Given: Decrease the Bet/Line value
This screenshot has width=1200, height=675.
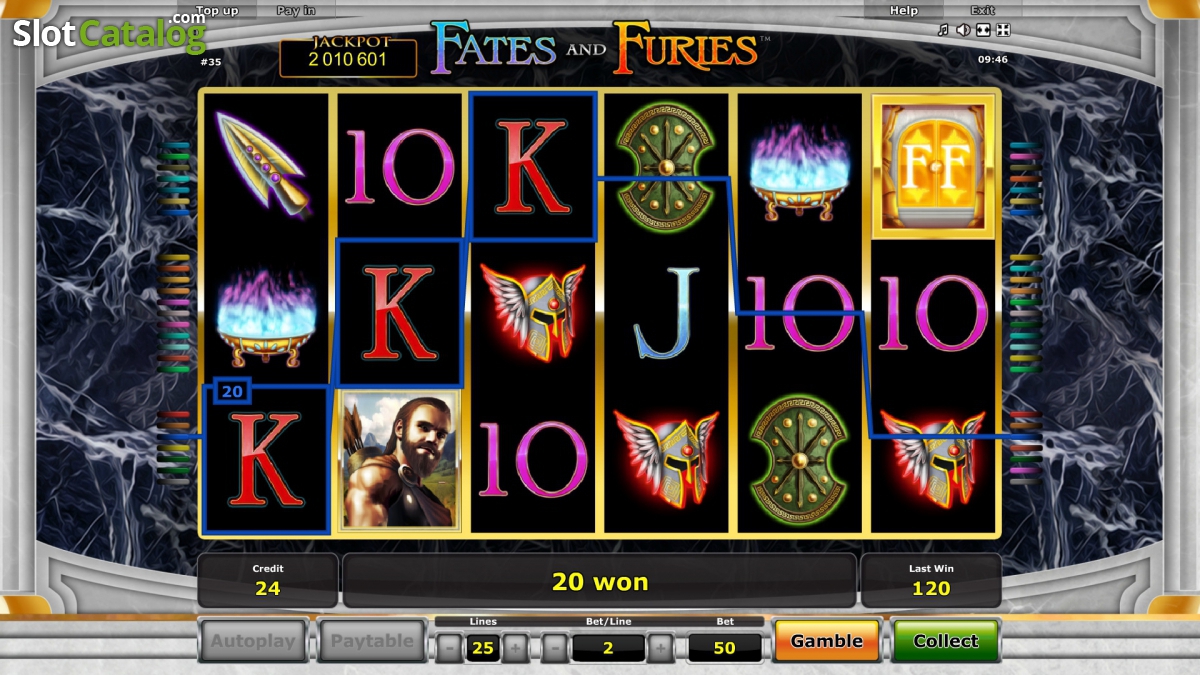Looking at the screenshot, I should 555,648.
